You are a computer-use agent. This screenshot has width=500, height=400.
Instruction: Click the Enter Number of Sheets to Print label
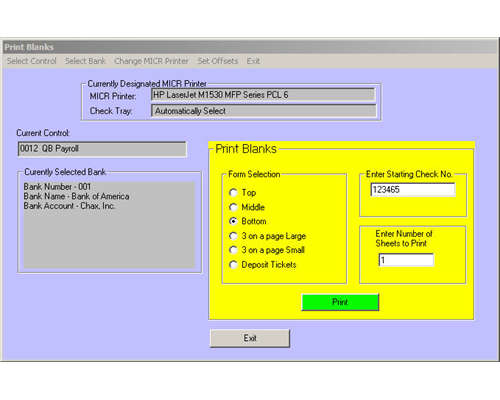[x=404, y=238]
